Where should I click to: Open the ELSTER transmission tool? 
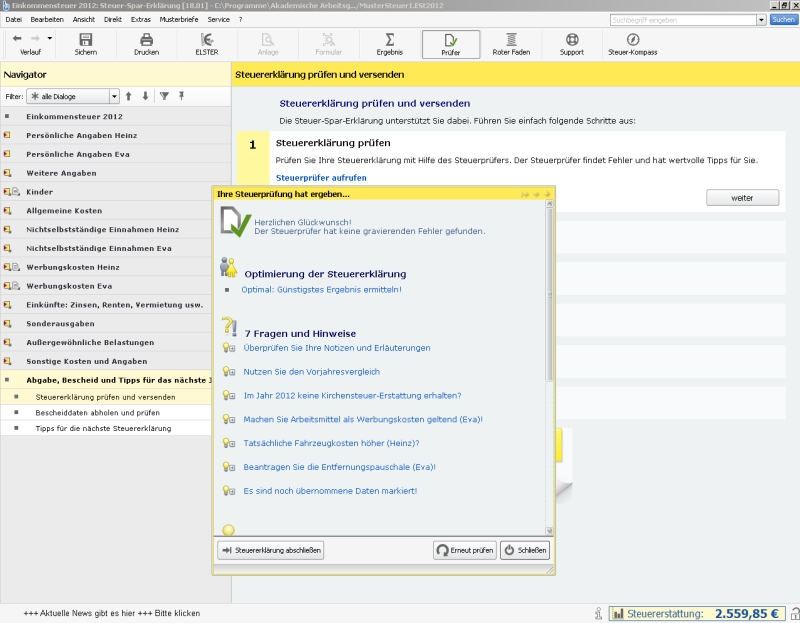(207, 44)
